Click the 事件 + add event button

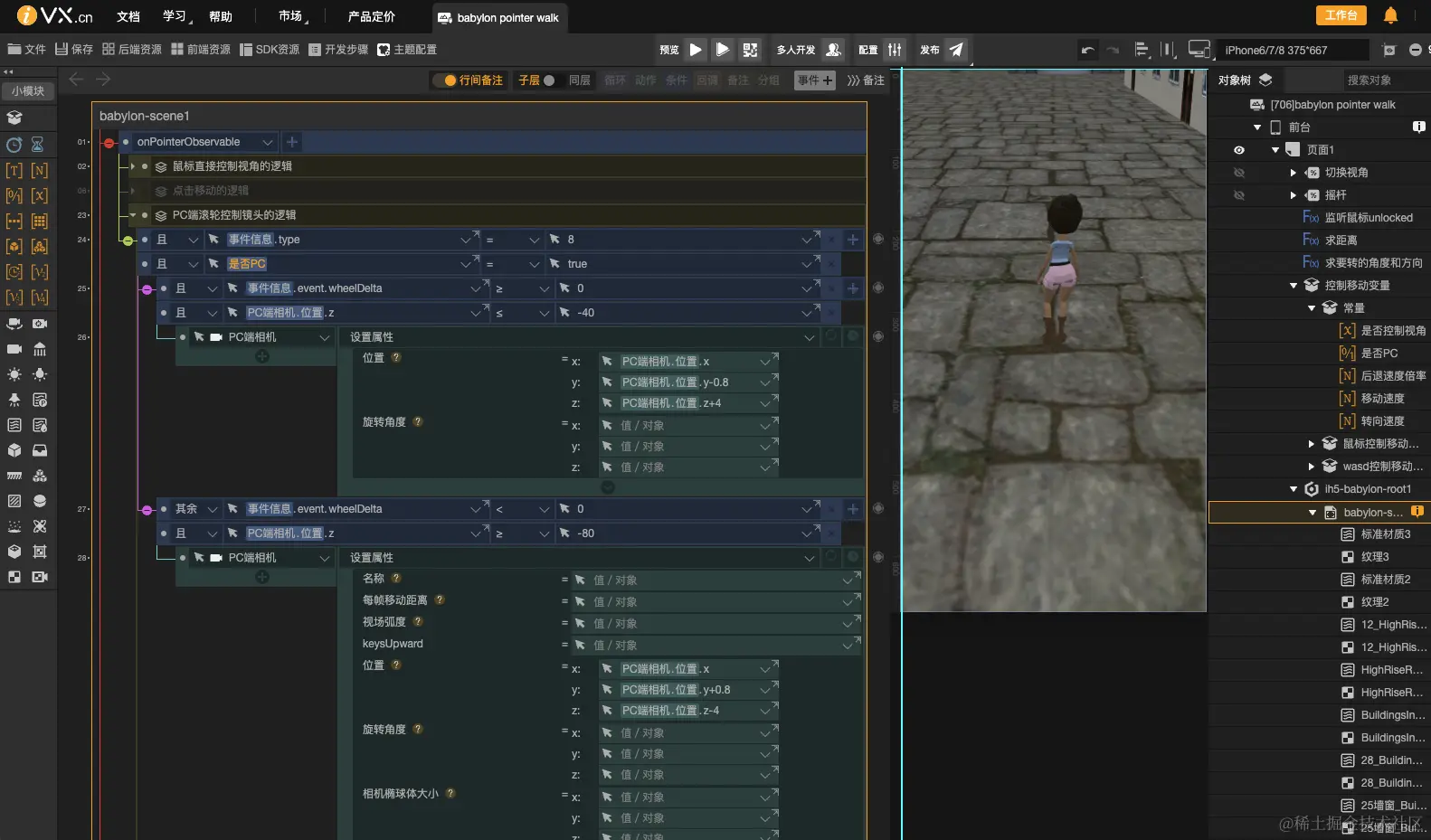(x=815, y=80)
